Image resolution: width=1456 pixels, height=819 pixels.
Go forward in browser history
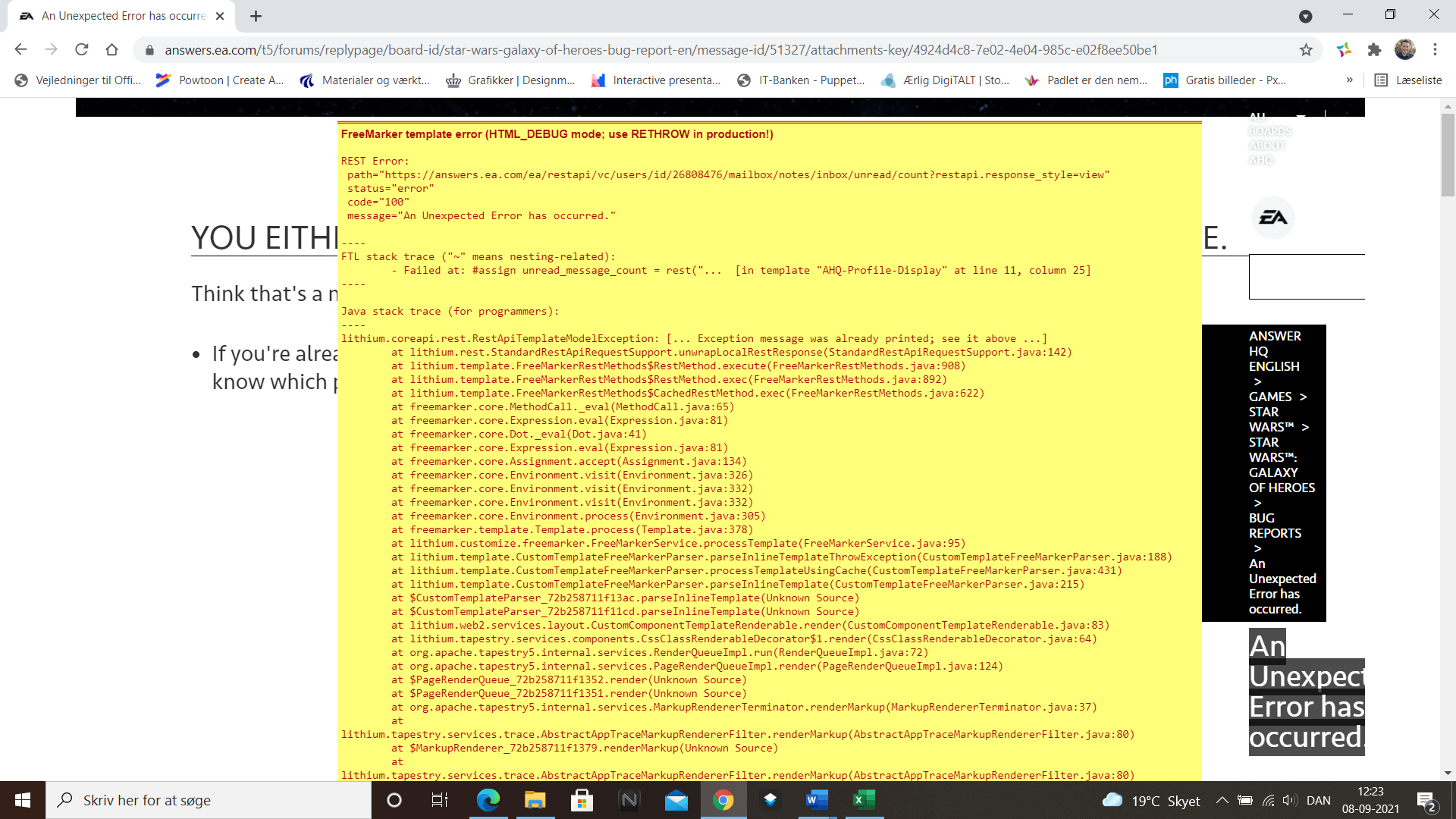[x=51, y=49]
